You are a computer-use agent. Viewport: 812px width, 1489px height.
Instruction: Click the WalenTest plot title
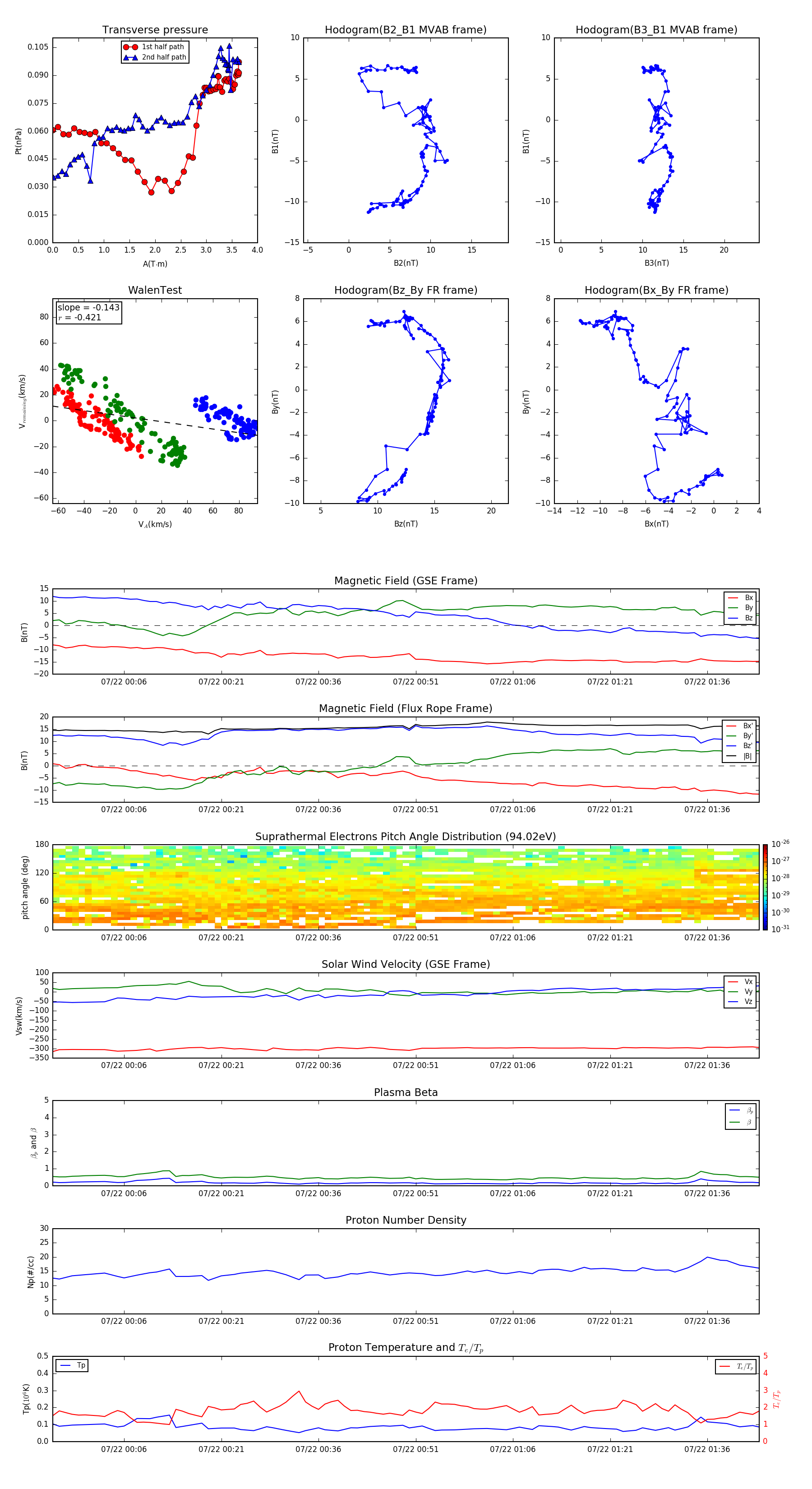coord(155,290)
